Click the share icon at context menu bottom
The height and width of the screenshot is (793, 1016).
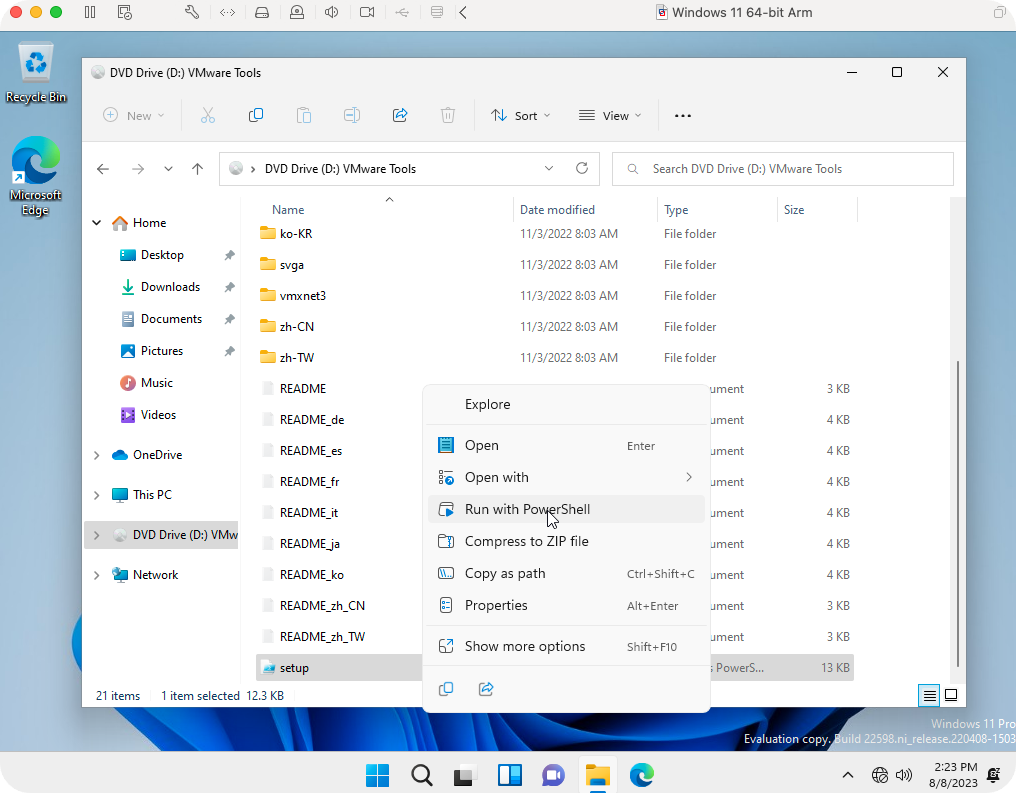486,689
